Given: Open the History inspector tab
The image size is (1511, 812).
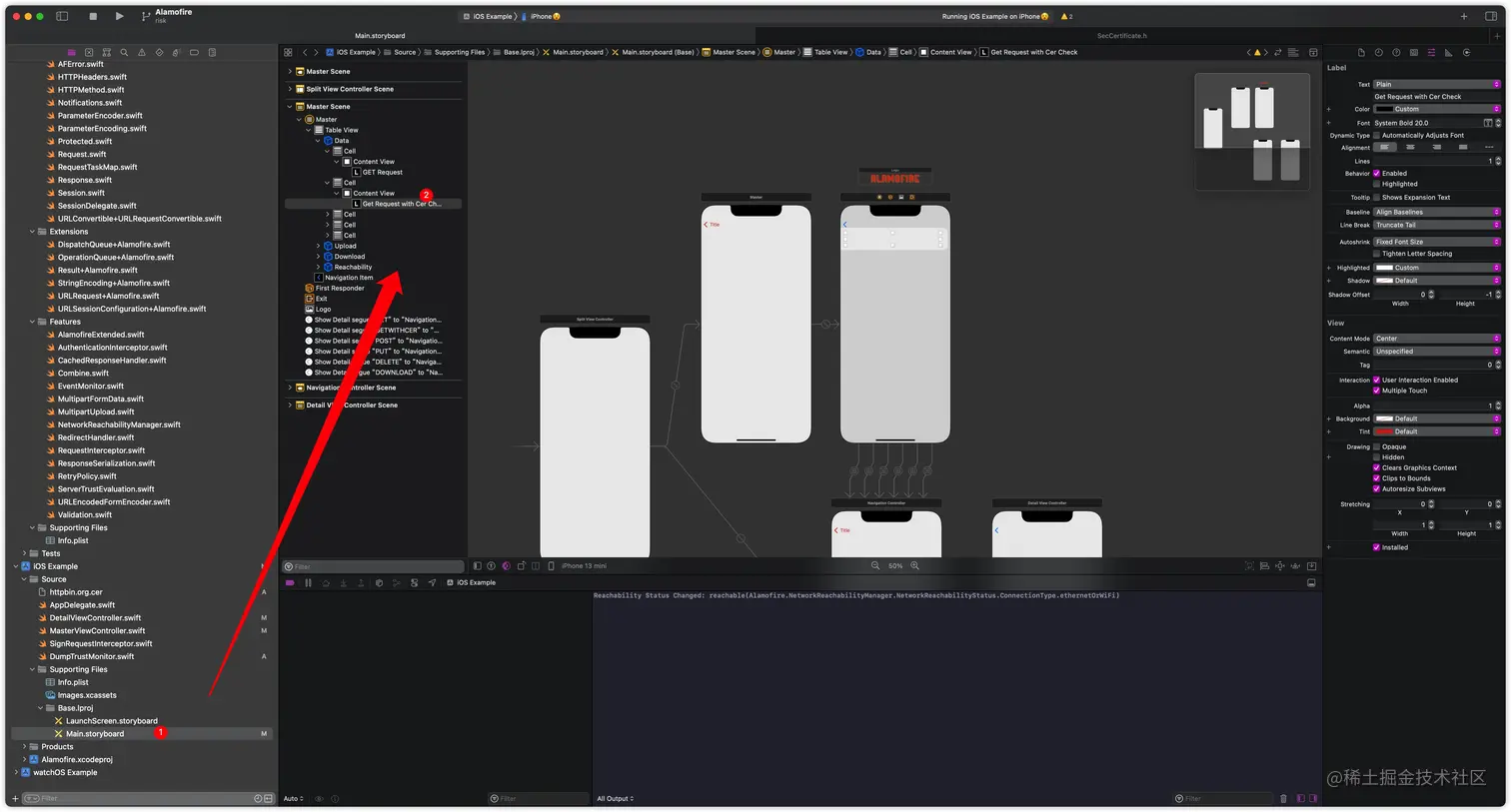Looking at the screenshot, I should 1378,52.
